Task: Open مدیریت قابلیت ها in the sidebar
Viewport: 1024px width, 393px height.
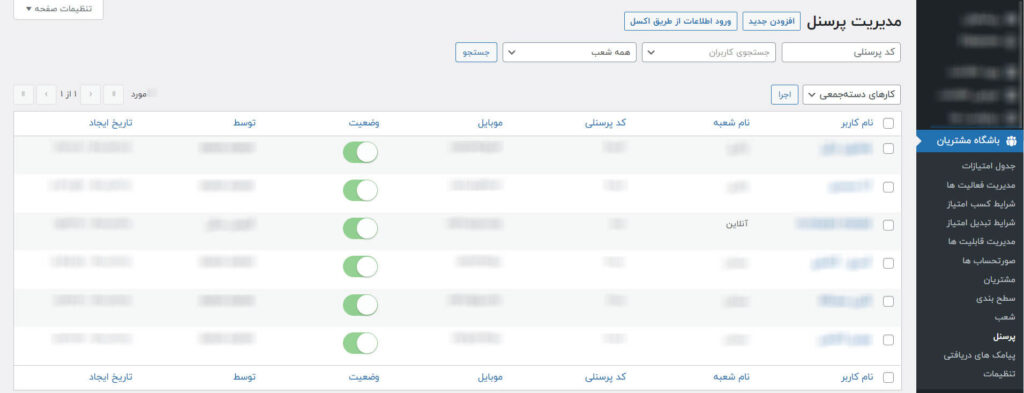Action: pyautogui.click(x=982, y=242)
